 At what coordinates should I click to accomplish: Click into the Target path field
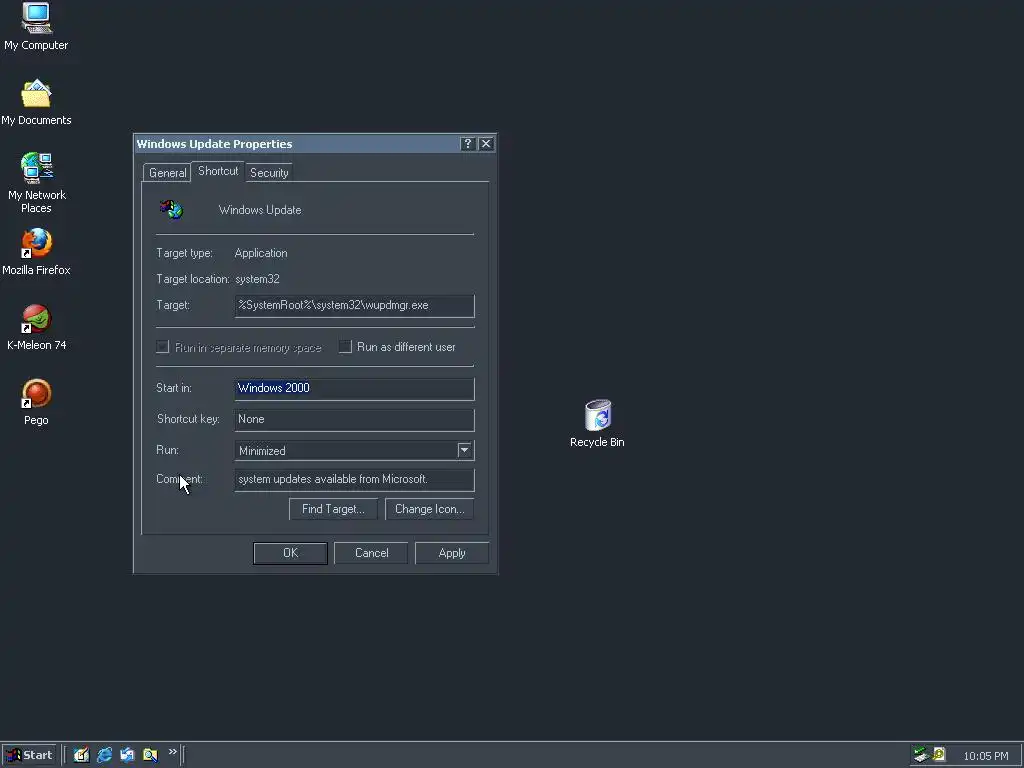pos(355,306)
